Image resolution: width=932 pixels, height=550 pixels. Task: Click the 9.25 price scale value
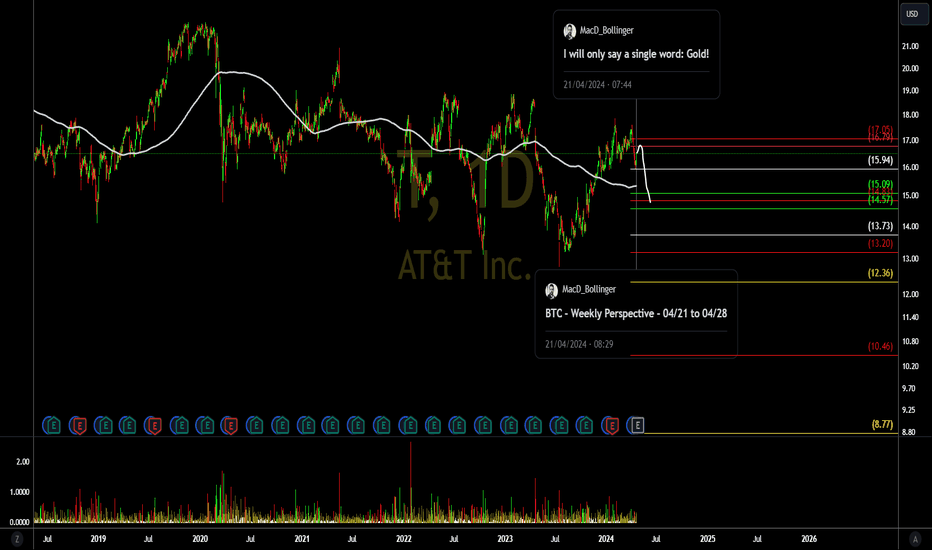[x=908, y=410]
